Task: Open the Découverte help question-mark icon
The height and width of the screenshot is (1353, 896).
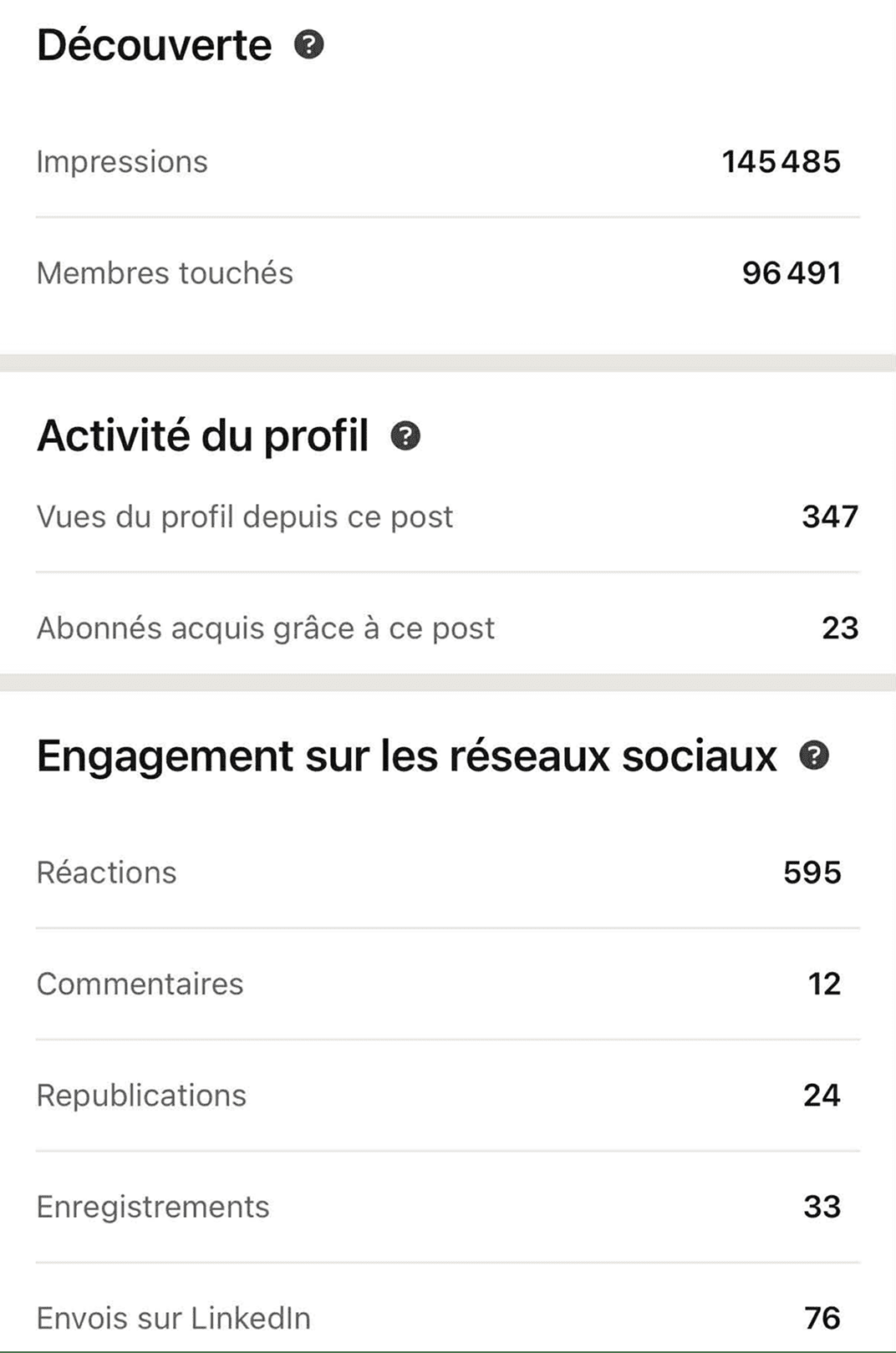Action: [308, 44]
